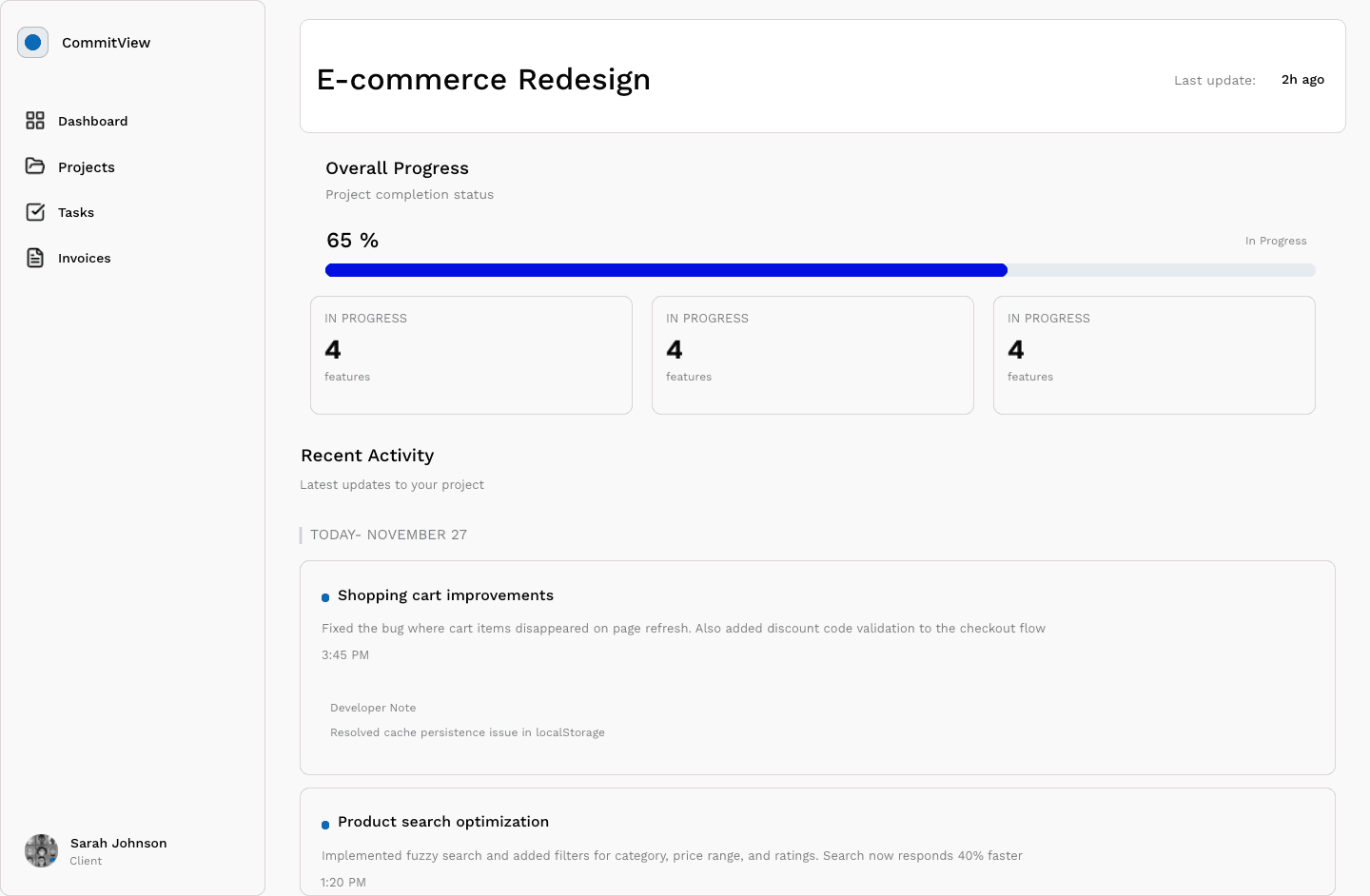Select the Dashboard grid icon
Image resolution: width=1370 pixels, height=896 pixels.
[35, 121]
